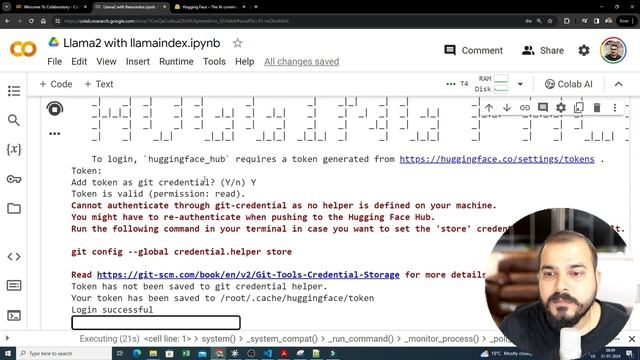Open the browser tab search dropdown
The width and height of the screenshot is (640, 360).
tap(6, 7)
